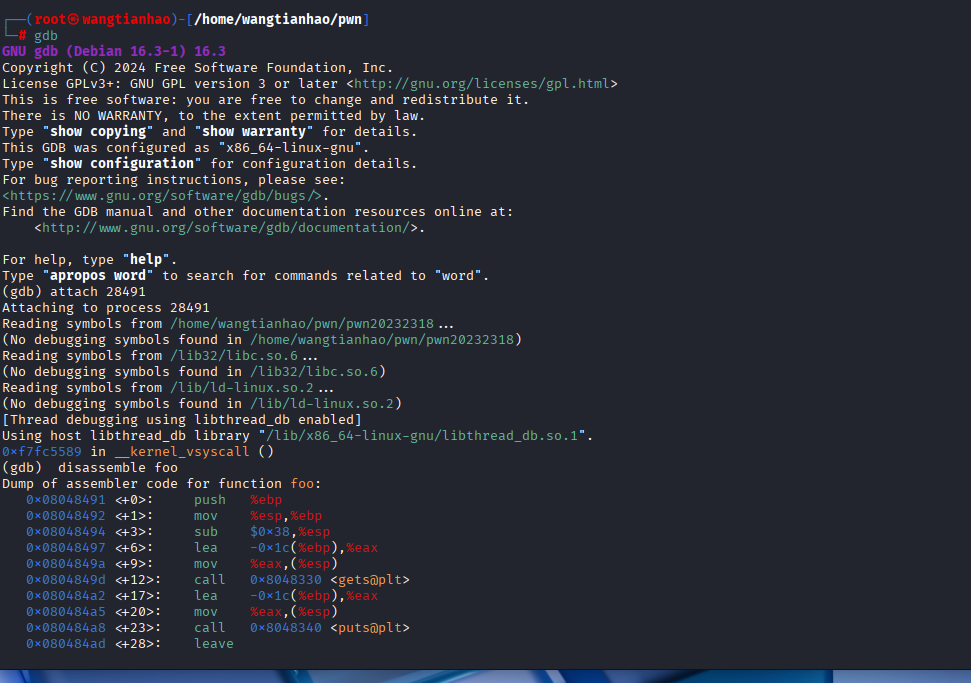Click the 'root' username in the shell prompt
Screen dimensions: 971x683
[50, 19]
